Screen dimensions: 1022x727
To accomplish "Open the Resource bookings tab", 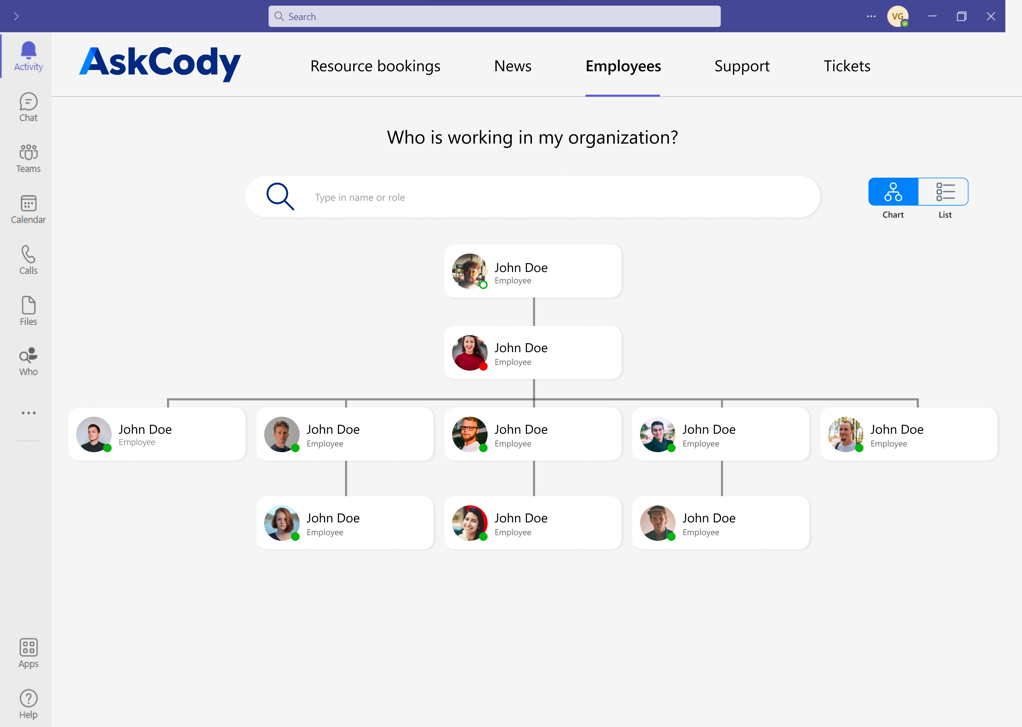I will click(375, 66).
